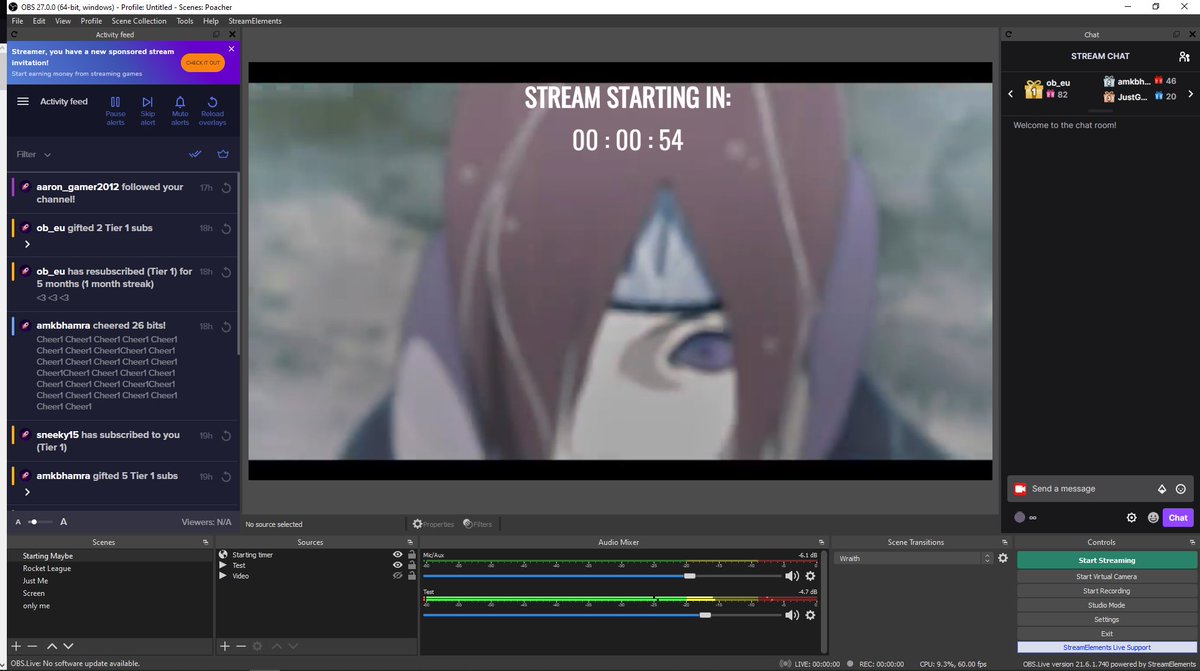Show the hidden Video source
The image size is (1200, 671).
tap(398, 576)
